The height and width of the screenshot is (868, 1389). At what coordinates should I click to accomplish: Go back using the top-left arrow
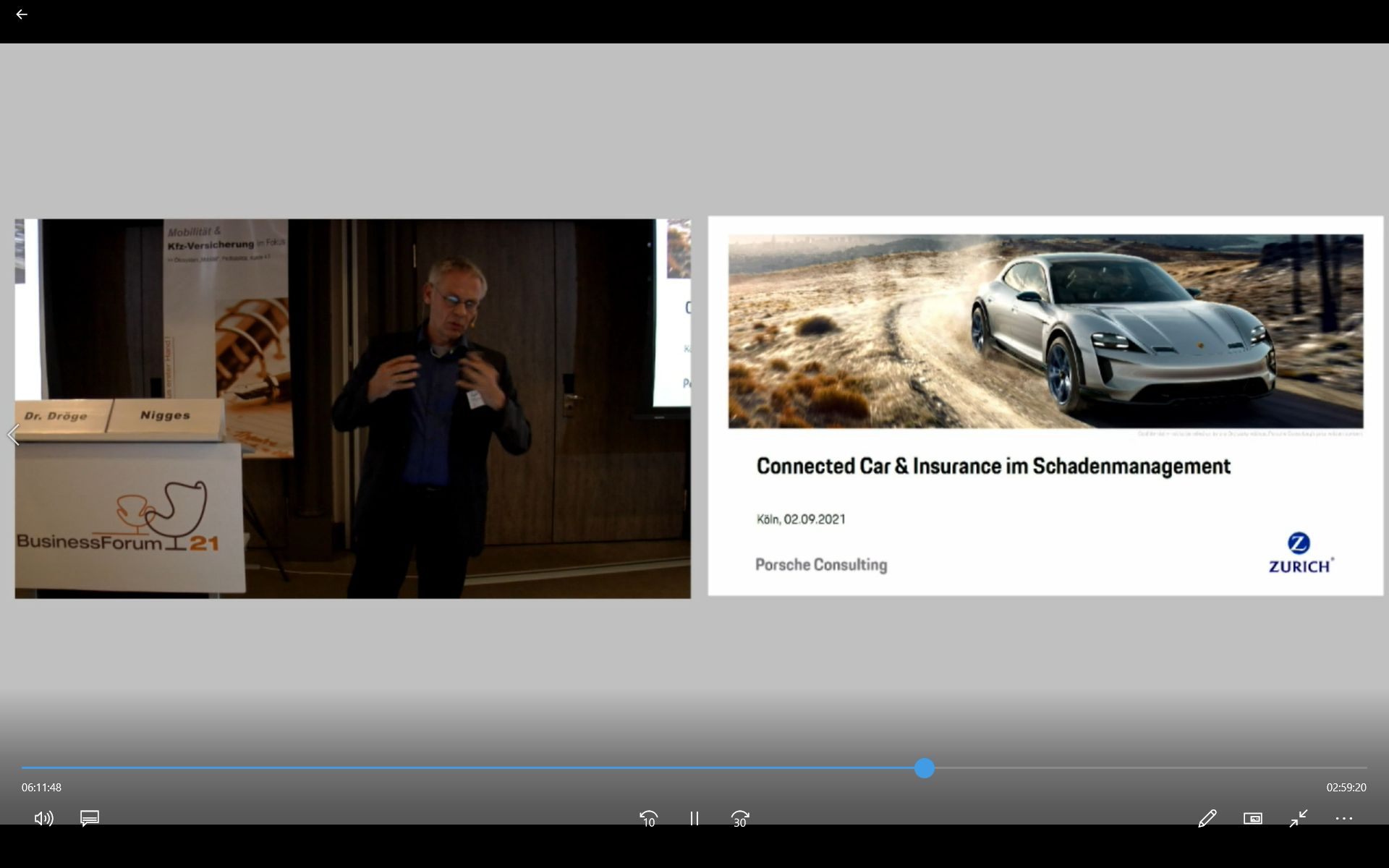[22, 14]
